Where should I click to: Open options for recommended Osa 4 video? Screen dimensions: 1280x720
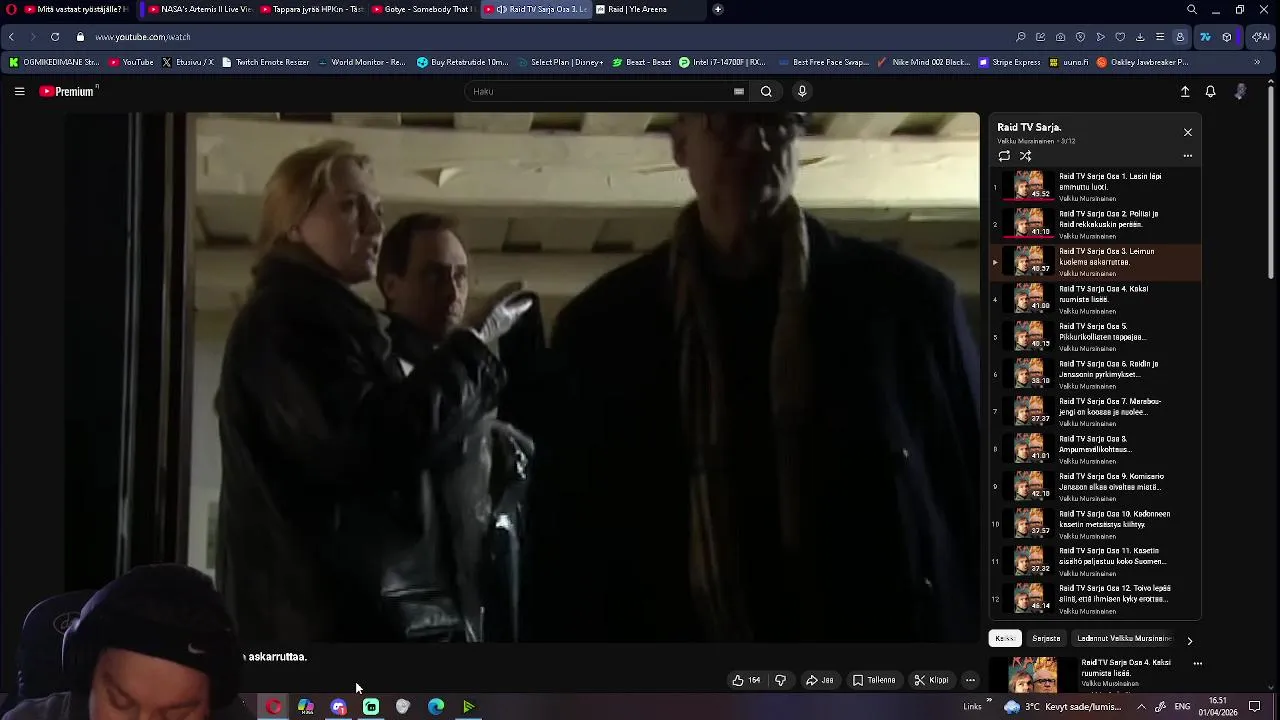[x=1197, y=663]
